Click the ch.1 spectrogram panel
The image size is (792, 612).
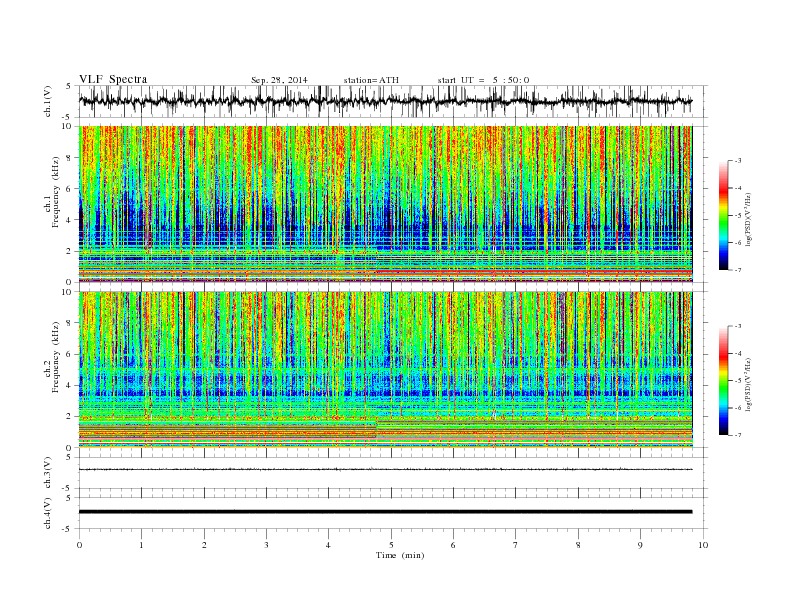point(385,204)
